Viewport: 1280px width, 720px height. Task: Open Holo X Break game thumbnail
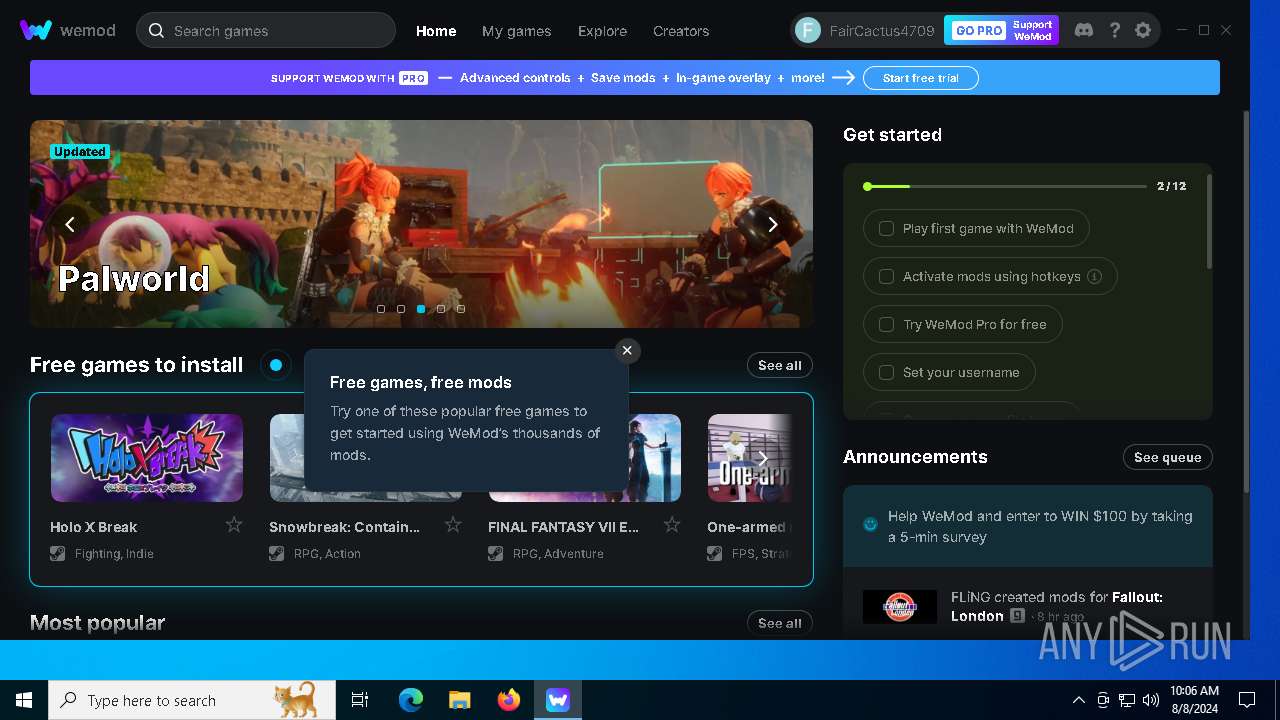pyautogui.click(x=147, y=458)
